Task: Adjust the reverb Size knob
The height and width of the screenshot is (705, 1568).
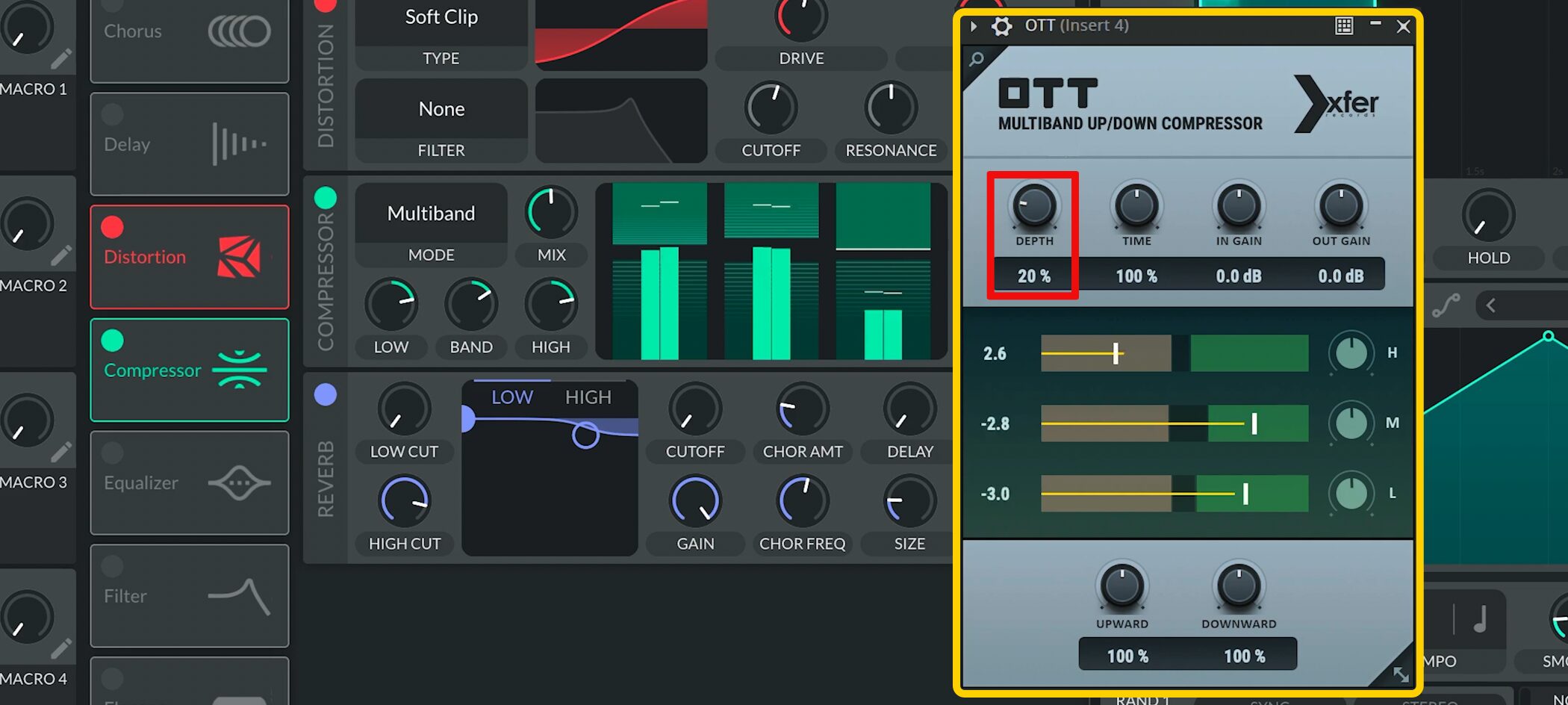Action: [x=909, y=502]
